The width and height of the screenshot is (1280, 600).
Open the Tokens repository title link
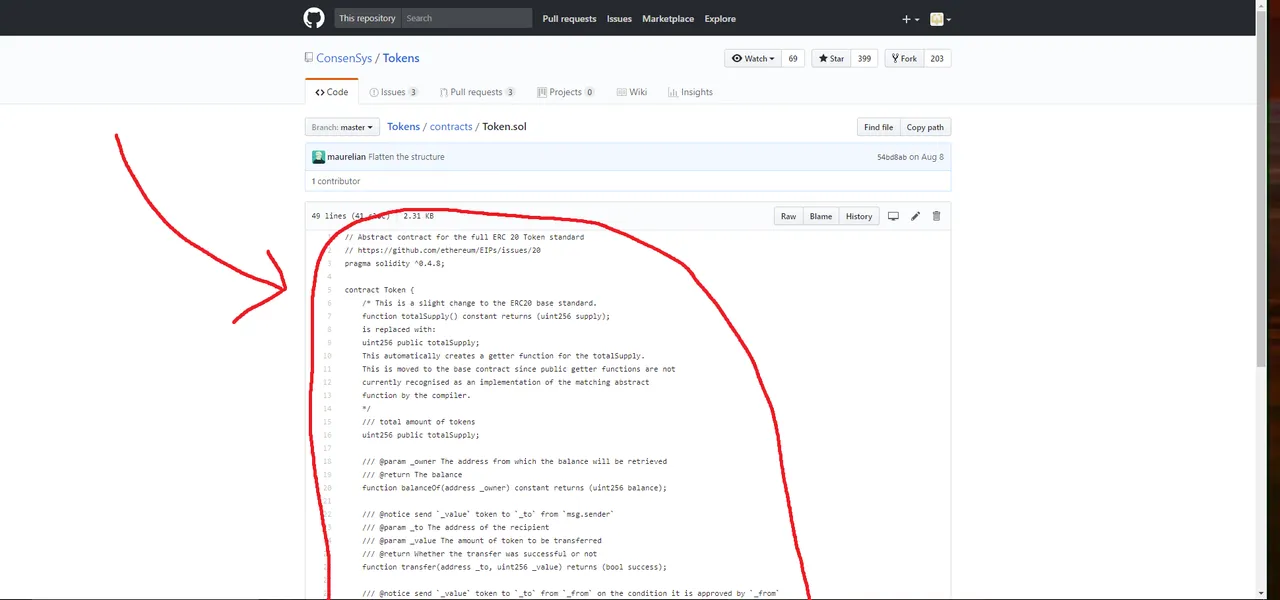click(401, 58)
